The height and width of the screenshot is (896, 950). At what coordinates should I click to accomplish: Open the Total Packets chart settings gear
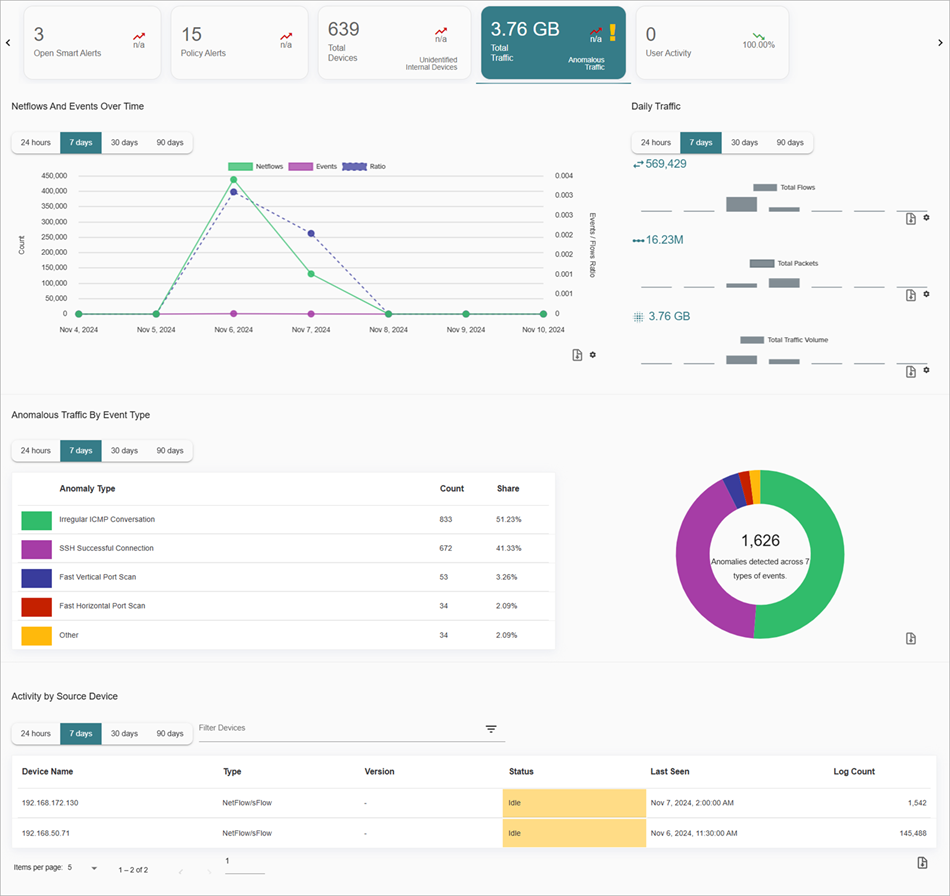pyautogui.click(x=927, y=295)
